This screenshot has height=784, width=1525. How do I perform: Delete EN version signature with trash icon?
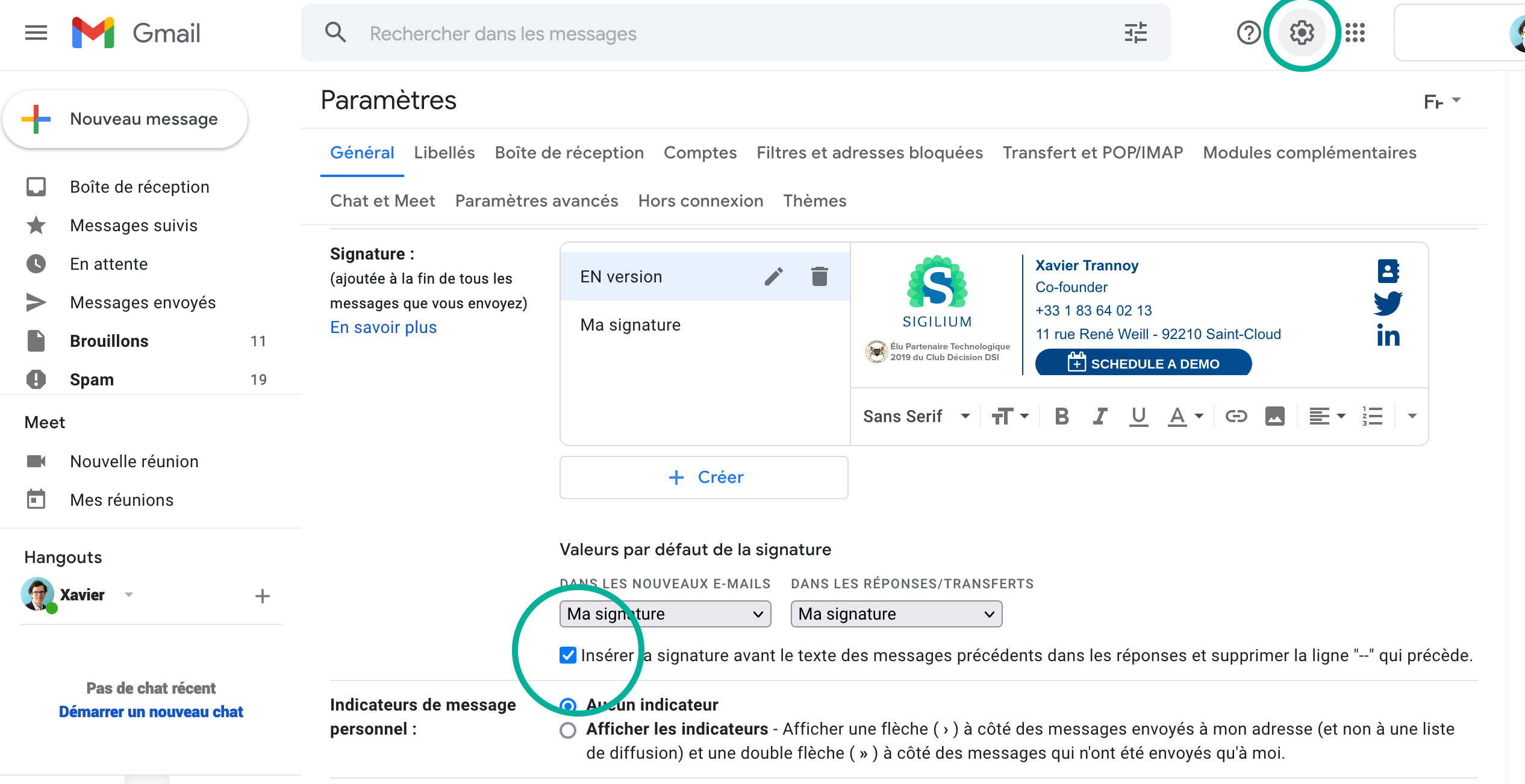(x=819, y=276)
